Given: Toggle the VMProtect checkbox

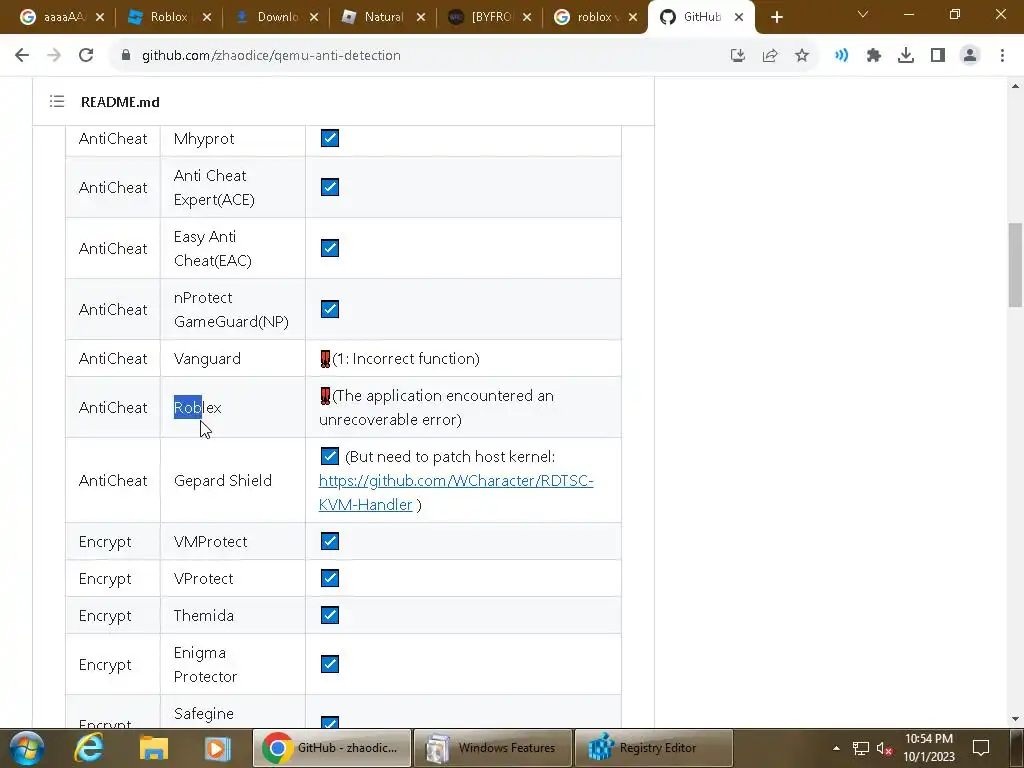Looking at the screenshot, I should tap(330, 541).
